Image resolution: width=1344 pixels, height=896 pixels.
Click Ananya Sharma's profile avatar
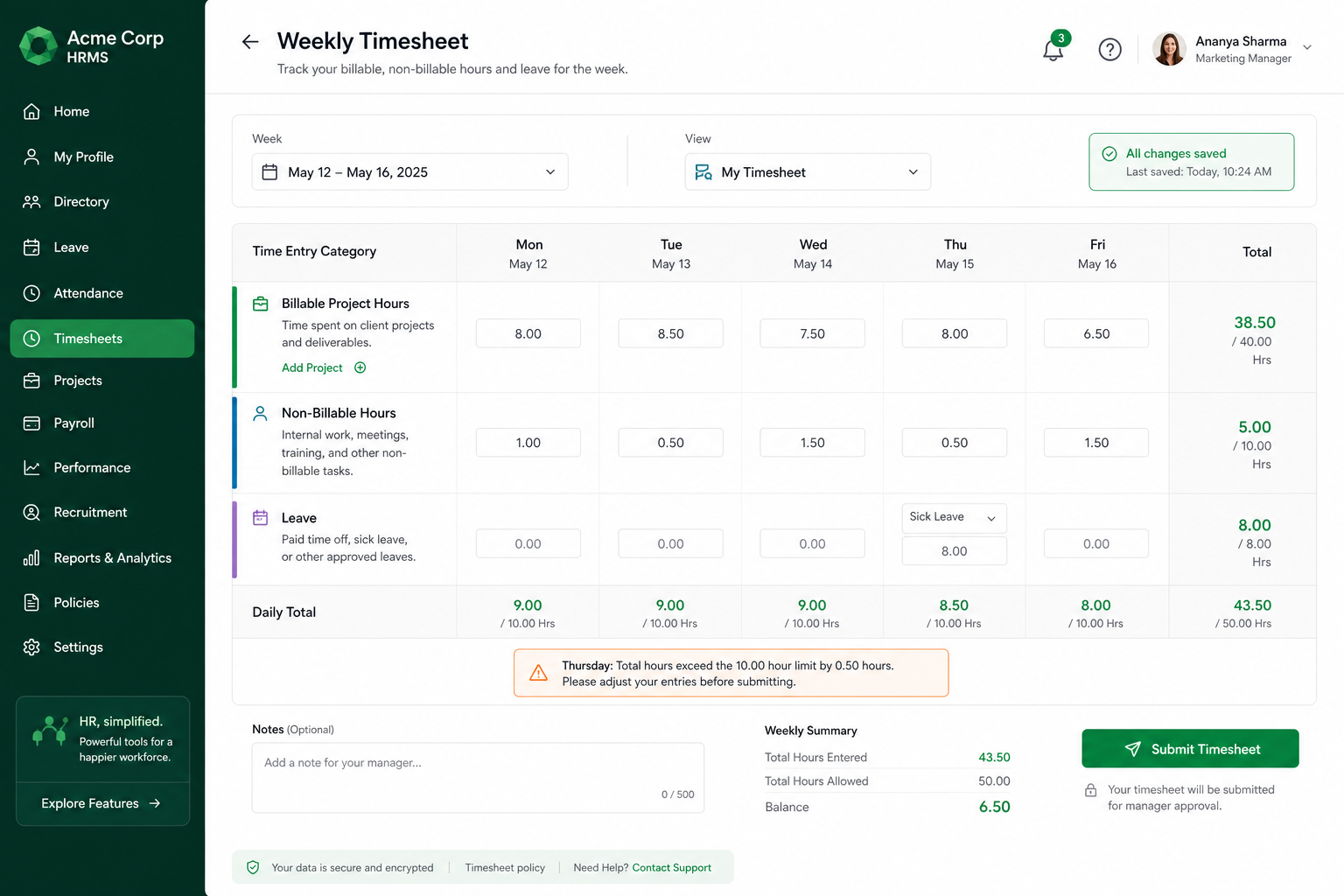pyautogui.click(x=1169, y=49)
